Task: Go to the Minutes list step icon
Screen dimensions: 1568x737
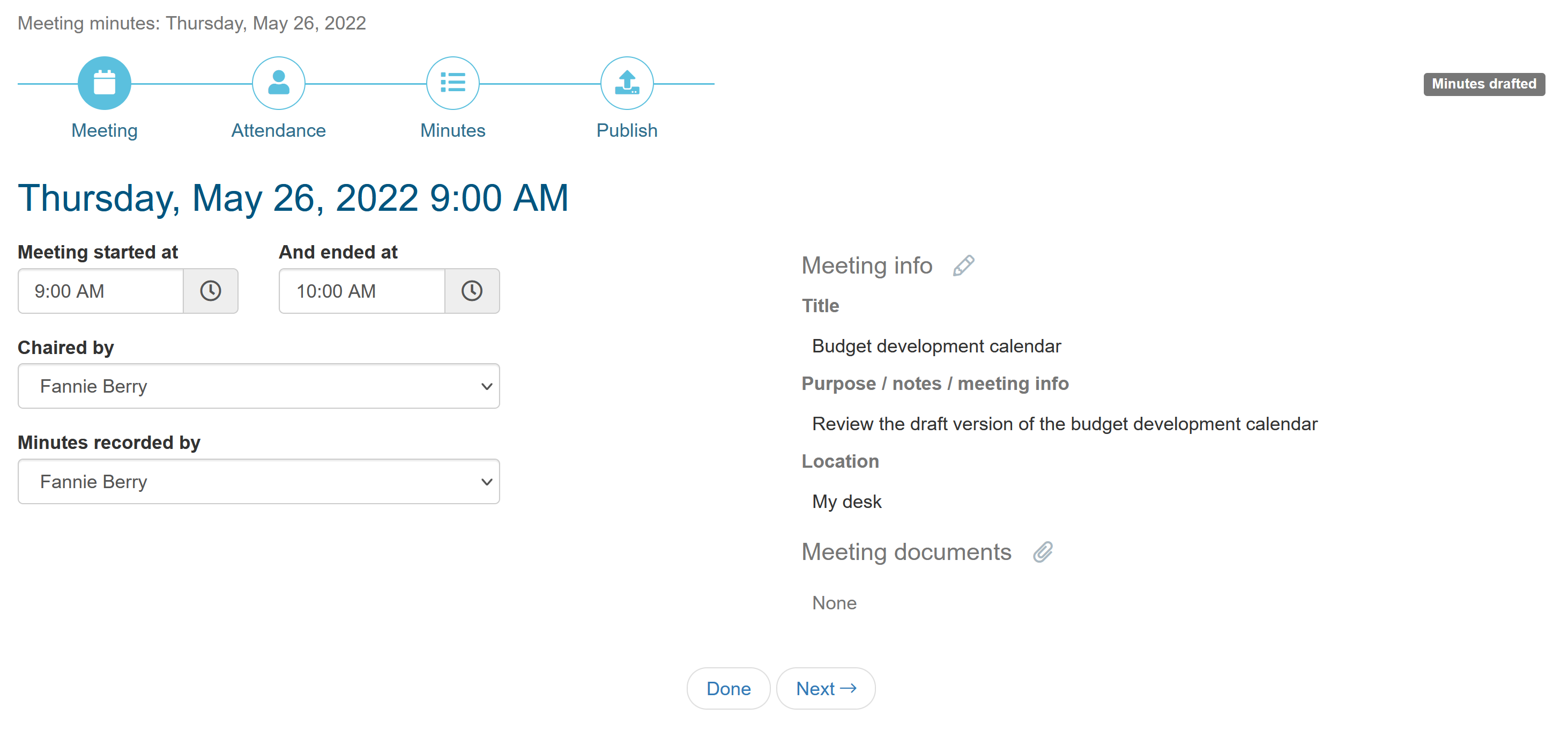Action: [452, 84]
